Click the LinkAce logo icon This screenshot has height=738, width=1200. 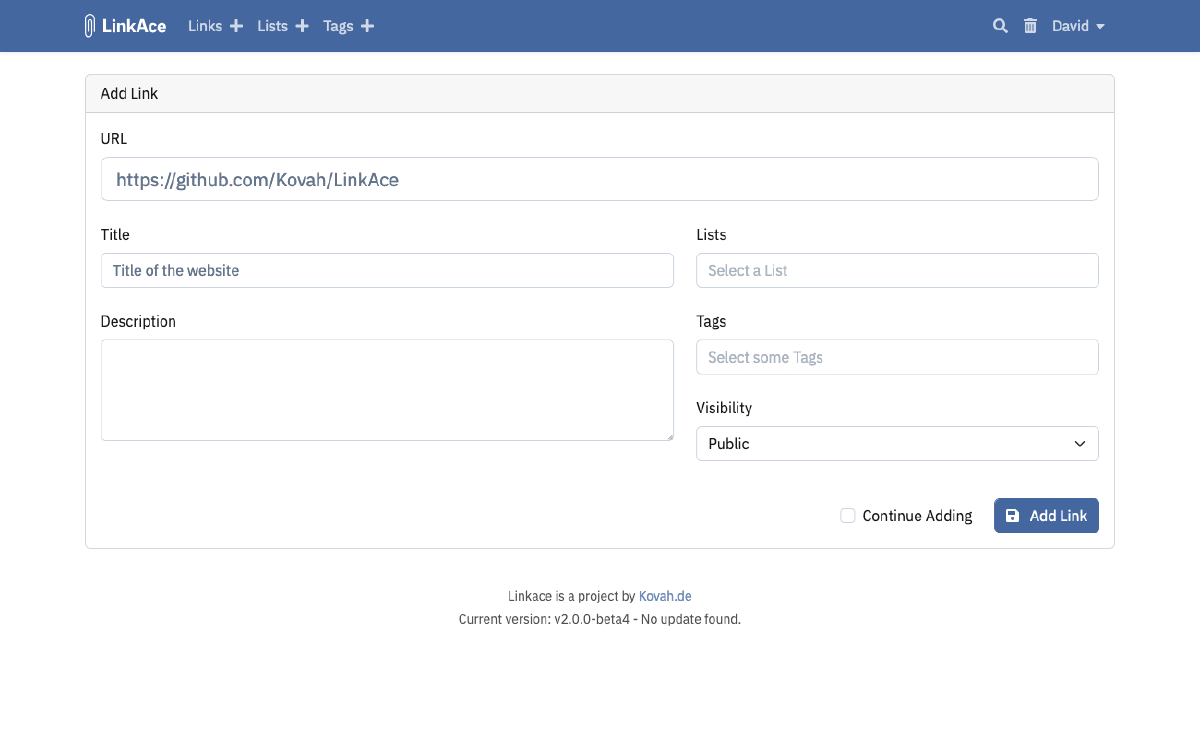click(90, 25)
